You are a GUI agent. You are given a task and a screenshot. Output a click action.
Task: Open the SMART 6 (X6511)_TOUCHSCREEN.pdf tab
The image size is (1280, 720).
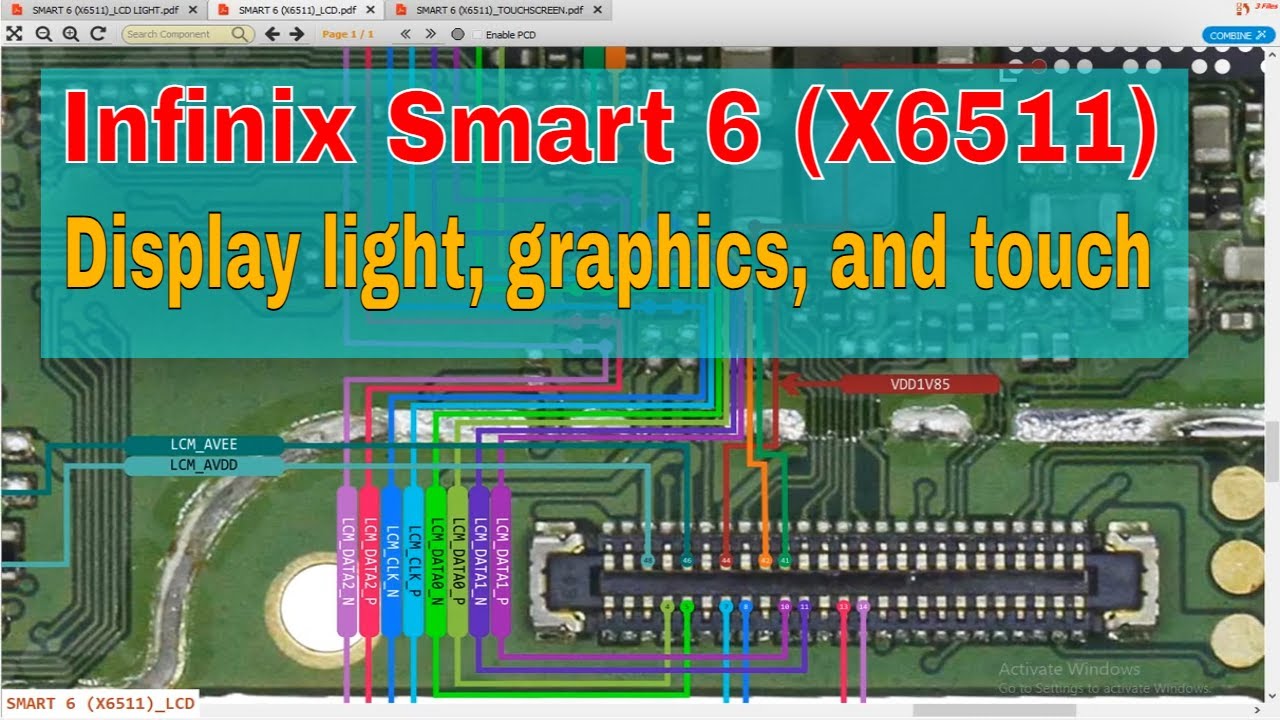[498, 10]
